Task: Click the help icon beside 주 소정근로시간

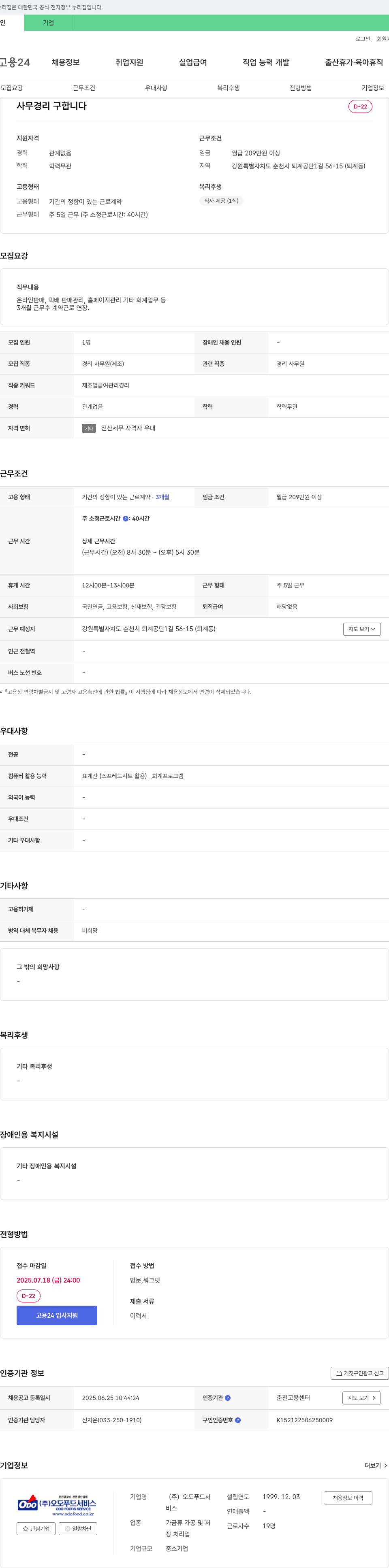Action: point(125,519)
